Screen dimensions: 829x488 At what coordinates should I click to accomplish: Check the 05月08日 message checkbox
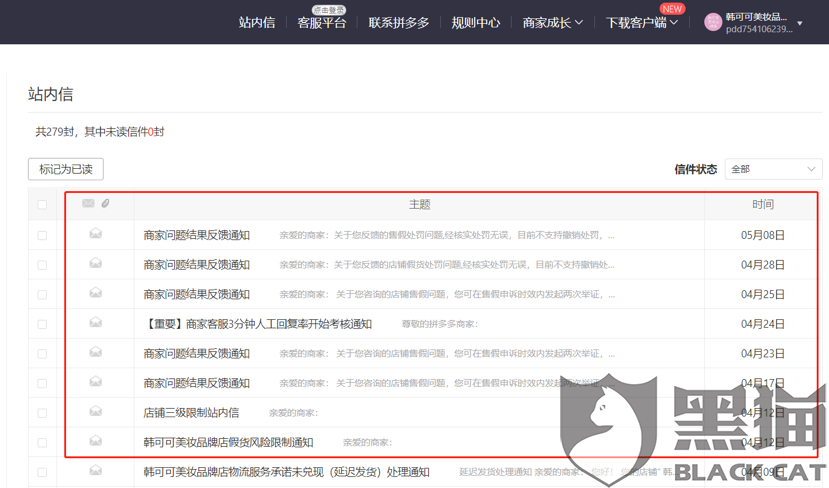pos(42,235)
